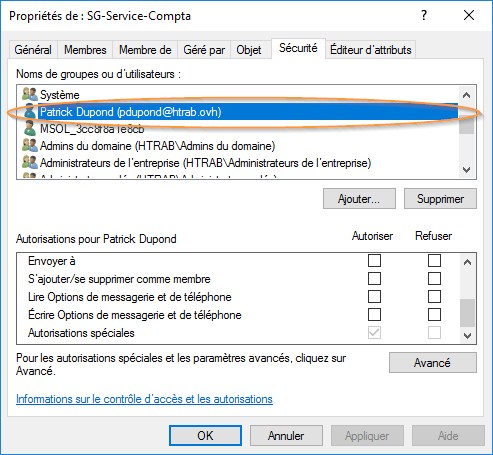Click the permissions list scroll up arrow
Viewport: 493px width, 455px height.
(x=467, y=262)
